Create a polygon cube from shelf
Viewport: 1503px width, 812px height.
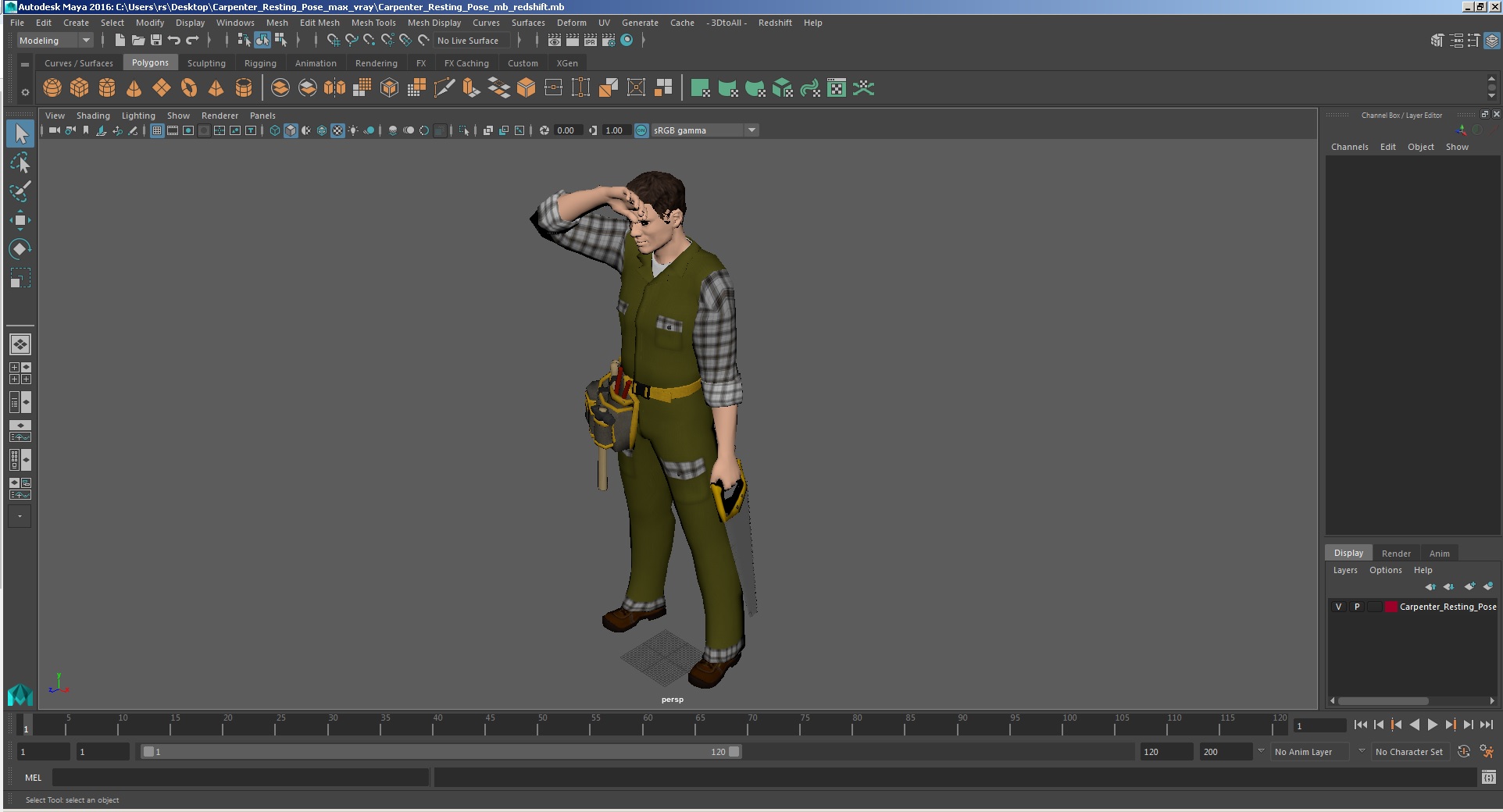pos(80,88)
